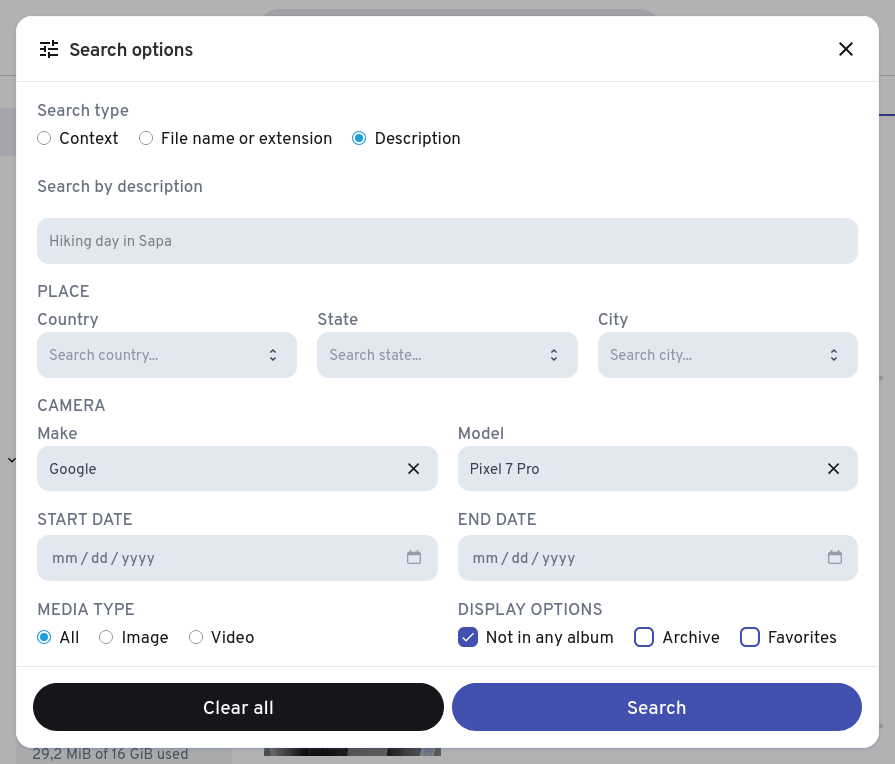Screen dimensions: 895x764
Task: Close the Search options dialog
Action: pyautogui.click(x=846, y=49)
